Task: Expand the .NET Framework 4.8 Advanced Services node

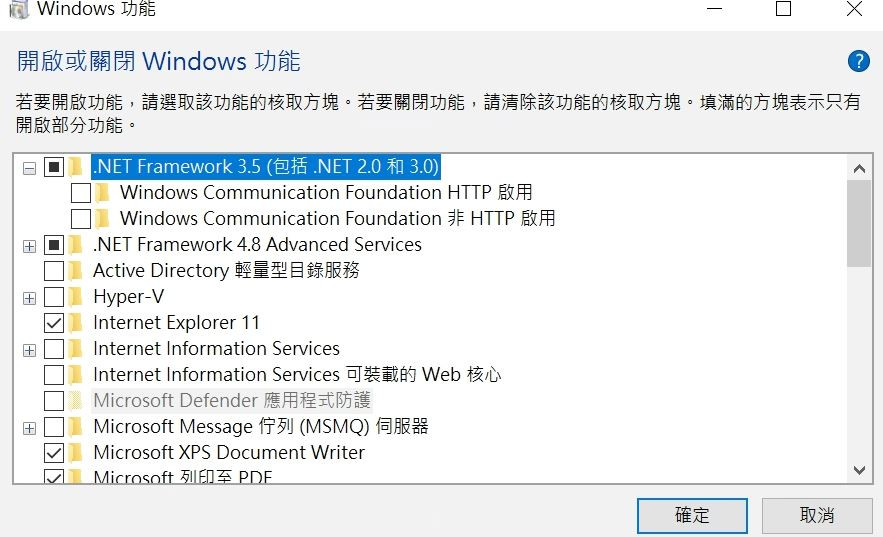Action: (x=29, y=245)
